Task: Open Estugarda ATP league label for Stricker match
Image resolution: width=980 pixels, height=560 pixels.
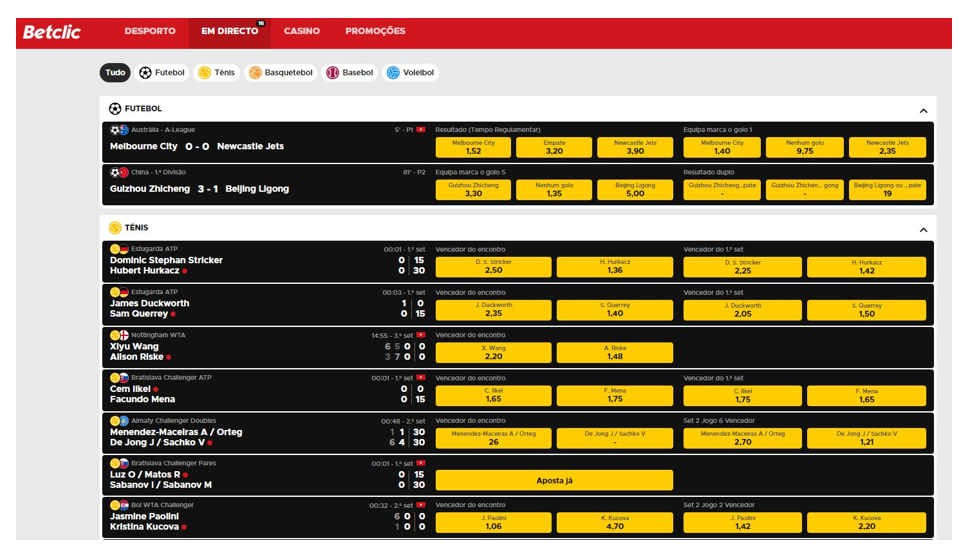Action: (x=154, y=249)
